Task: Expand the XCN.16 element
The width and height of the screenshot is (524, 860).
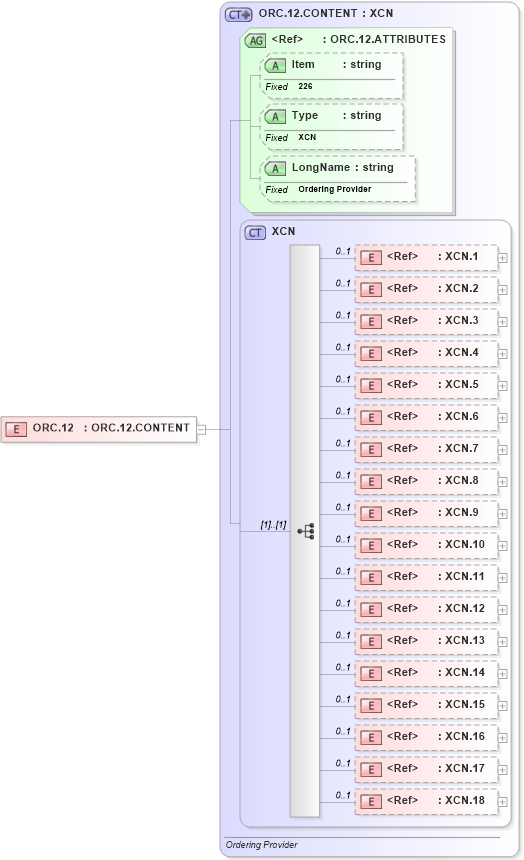Action: point(503,738)
